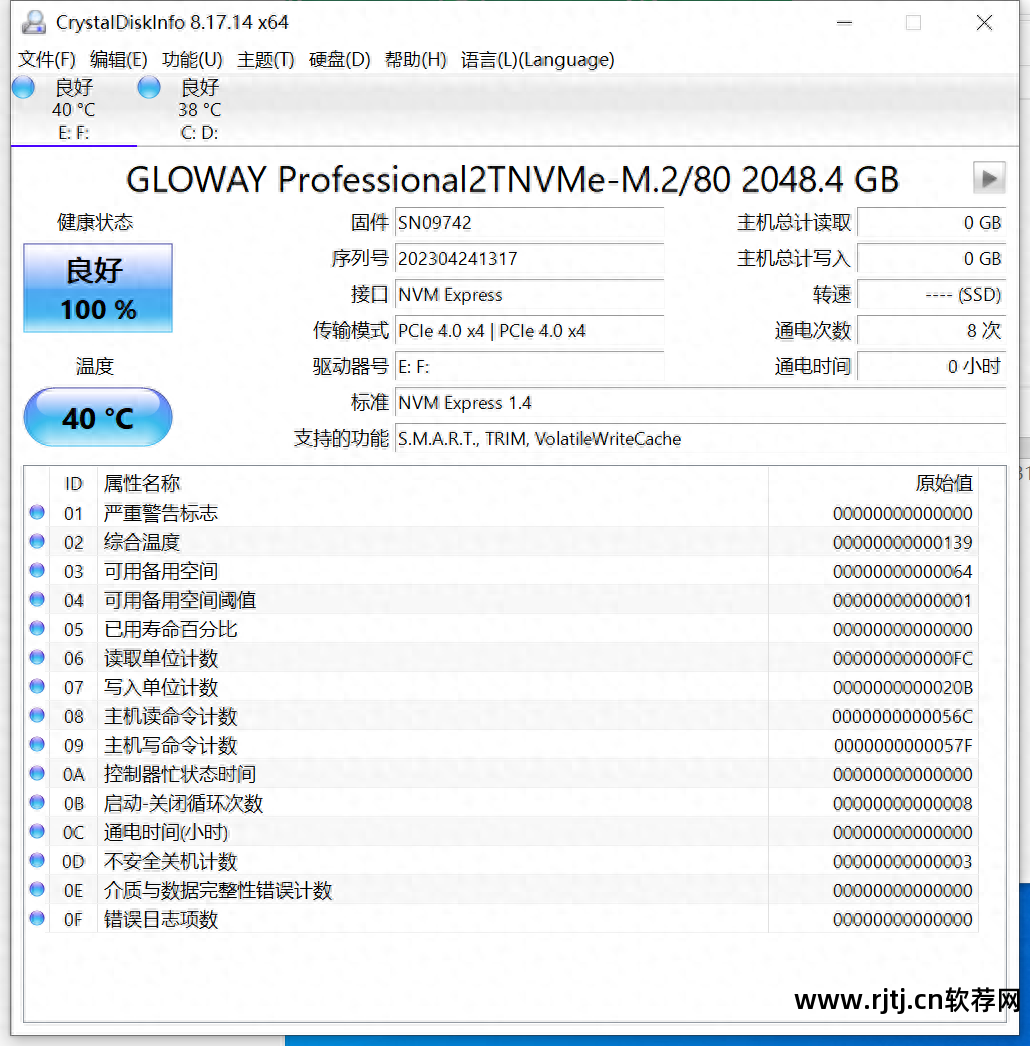1030x1046 pixels.
Task: Click the blue health dot above C: D: drive
Action: click(x=148, y=87)
